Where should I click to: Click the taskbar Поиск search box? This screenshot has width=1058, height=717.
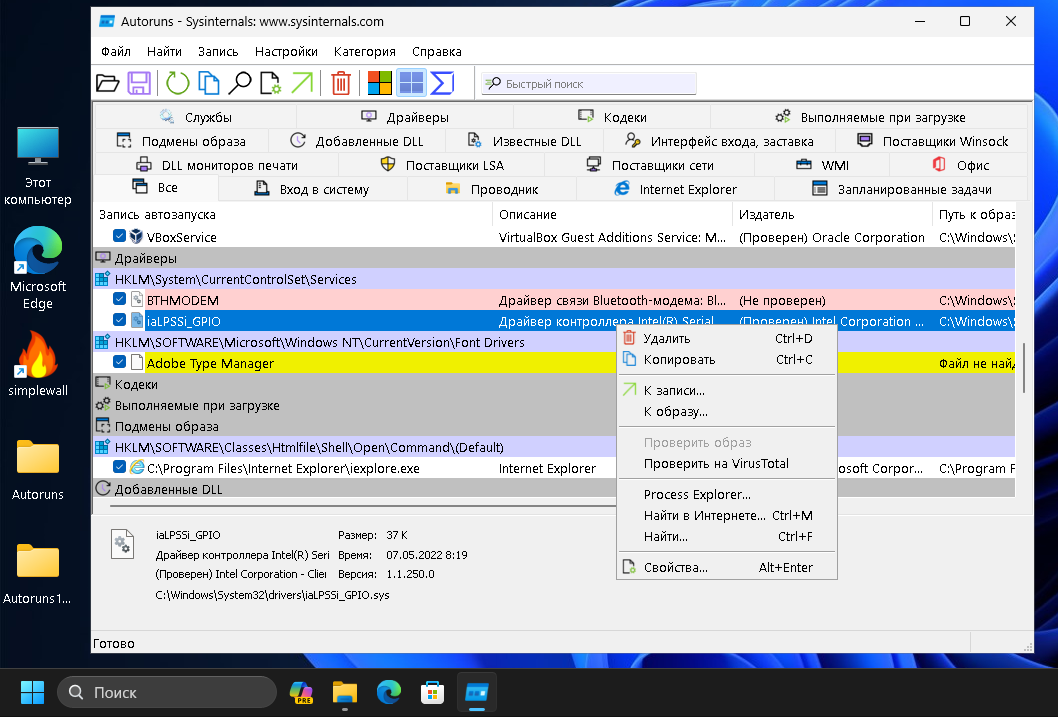coord(167,692)
